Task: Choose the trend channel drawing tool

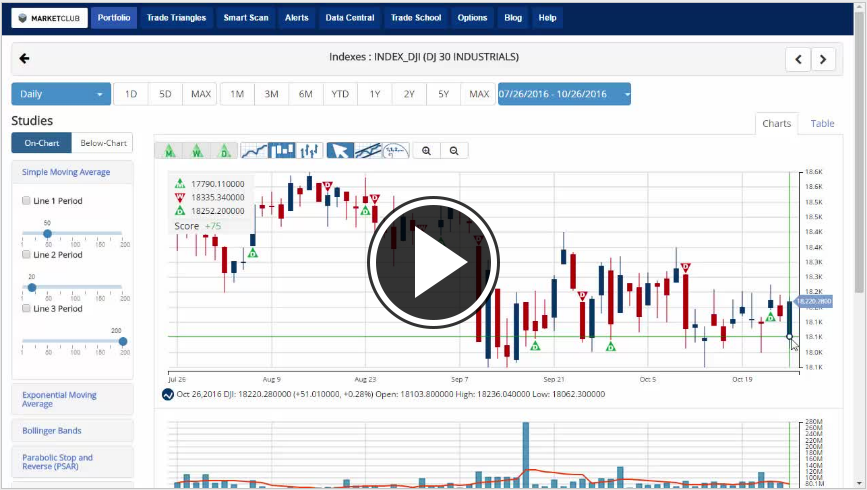Action: 369,151
